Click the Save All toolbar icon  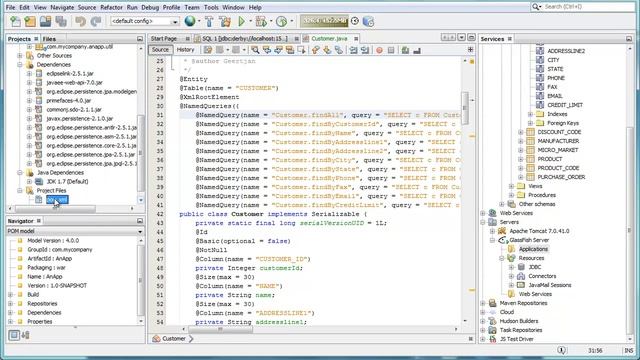61,21
